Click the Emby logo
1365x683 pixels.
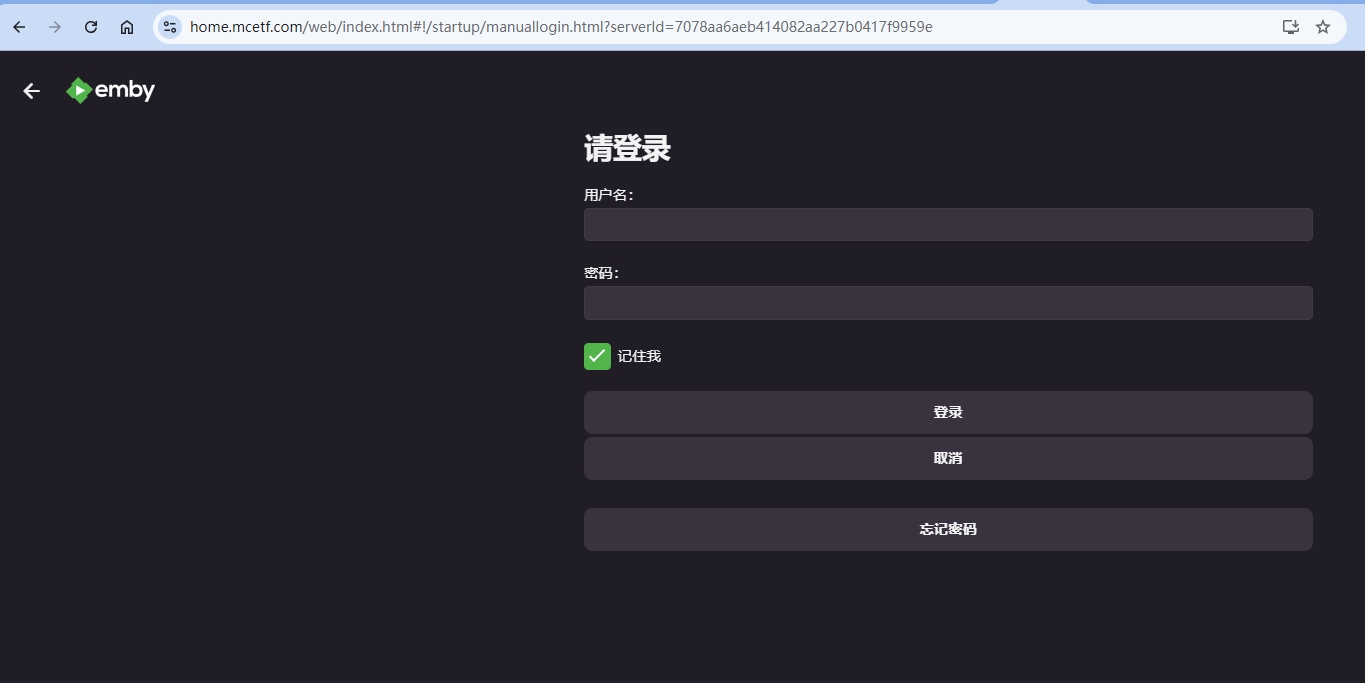(x=110, y=90)
